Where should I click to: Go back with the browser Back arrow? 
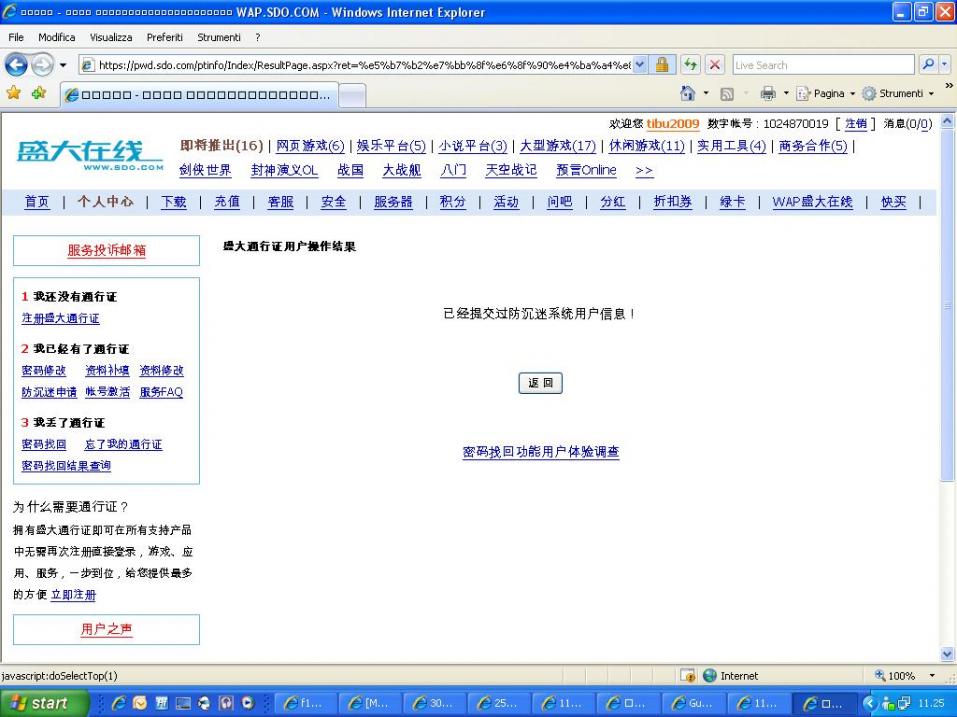[16, 65]
